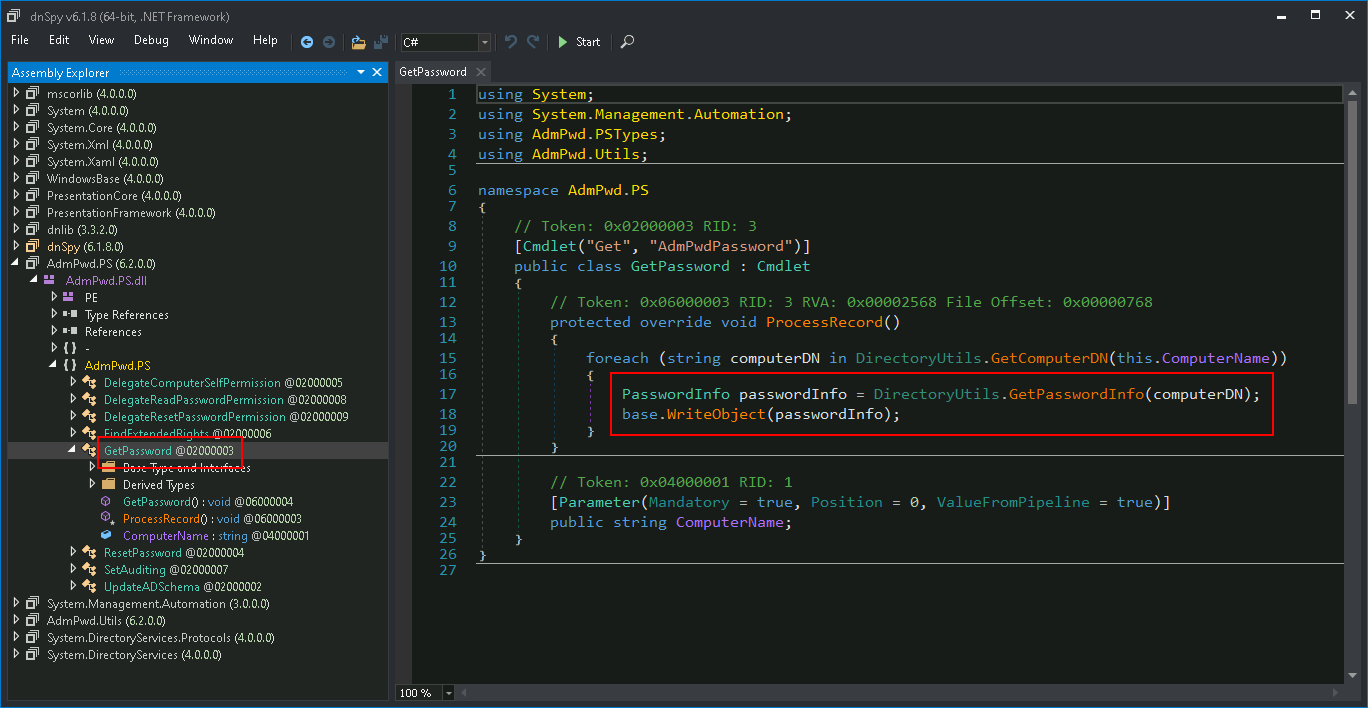Collapse the AdmPwd.PS namespace node

(54, 365)
